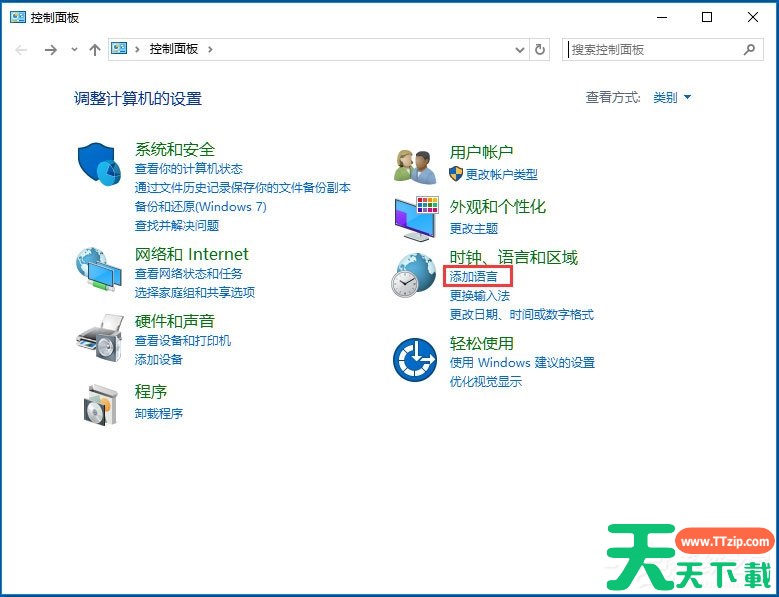The height and width of the screenshot is (597, 779).
Task: Open the Programs disc icon
Action: tap(101, 405)
